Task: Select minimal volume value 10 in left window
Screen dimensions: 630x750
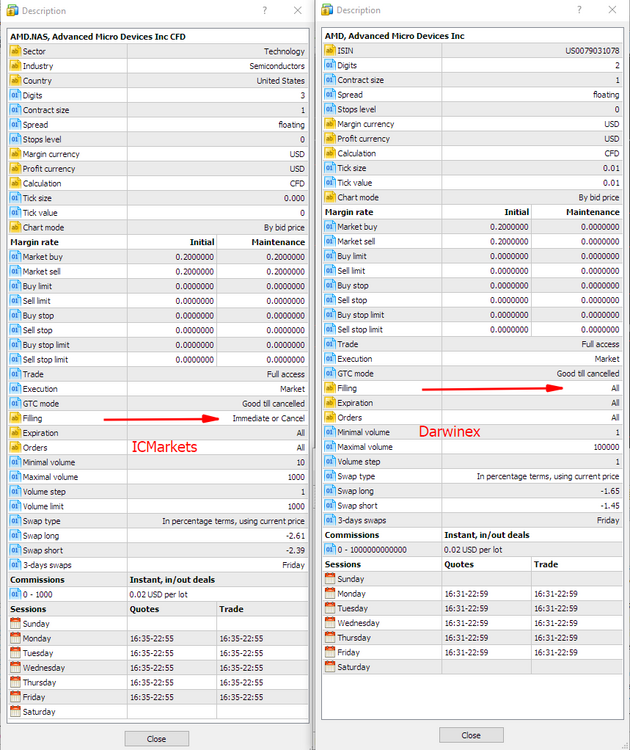Action: (300, 462)
